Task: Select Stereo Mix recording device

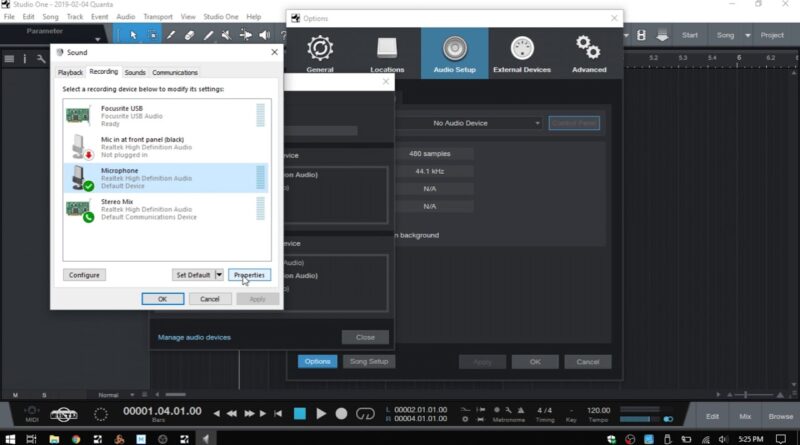Action: pyautogui.click(x=165, y=209)
